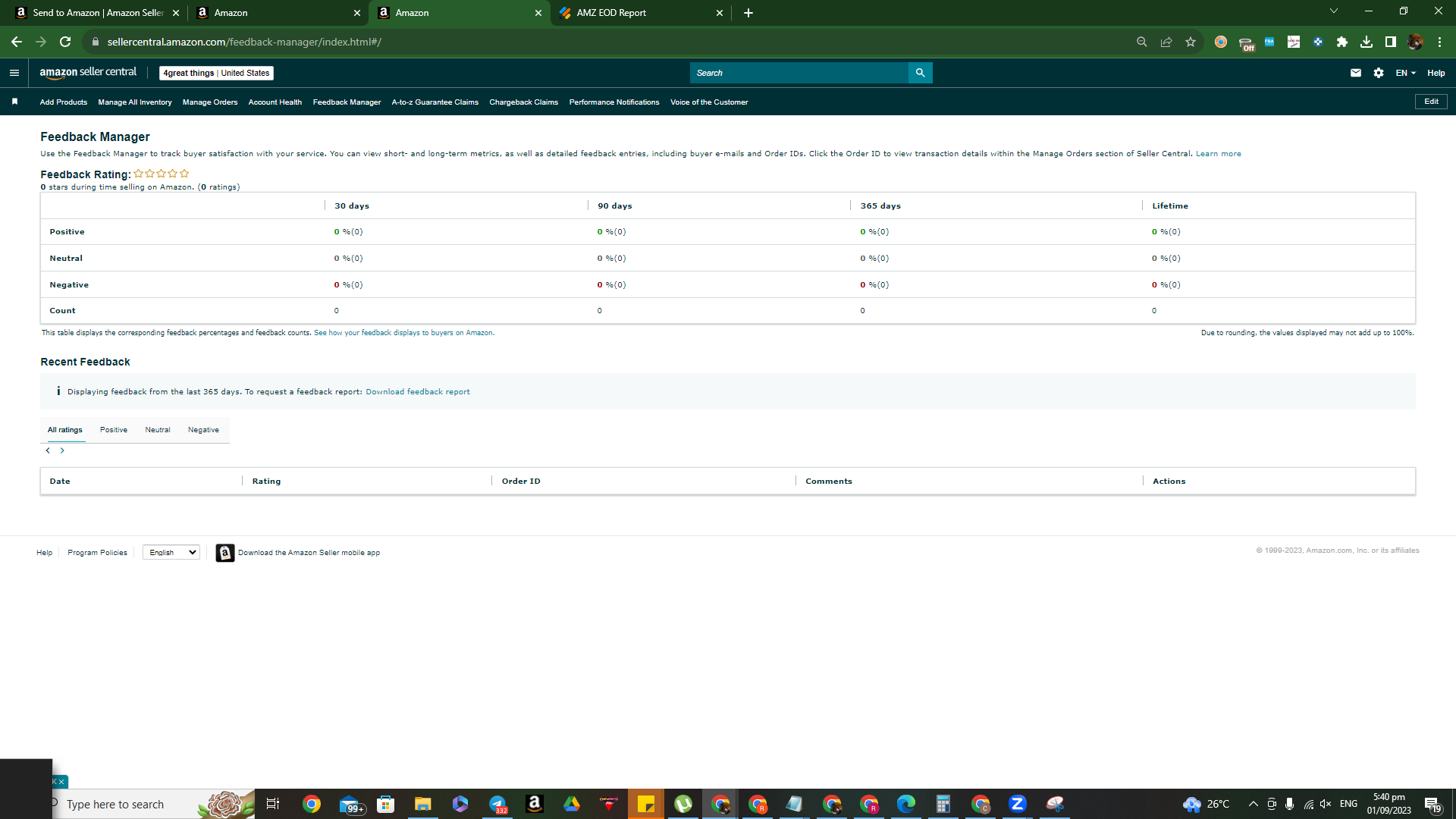Go back in browser history

click(x=17, y=42)
